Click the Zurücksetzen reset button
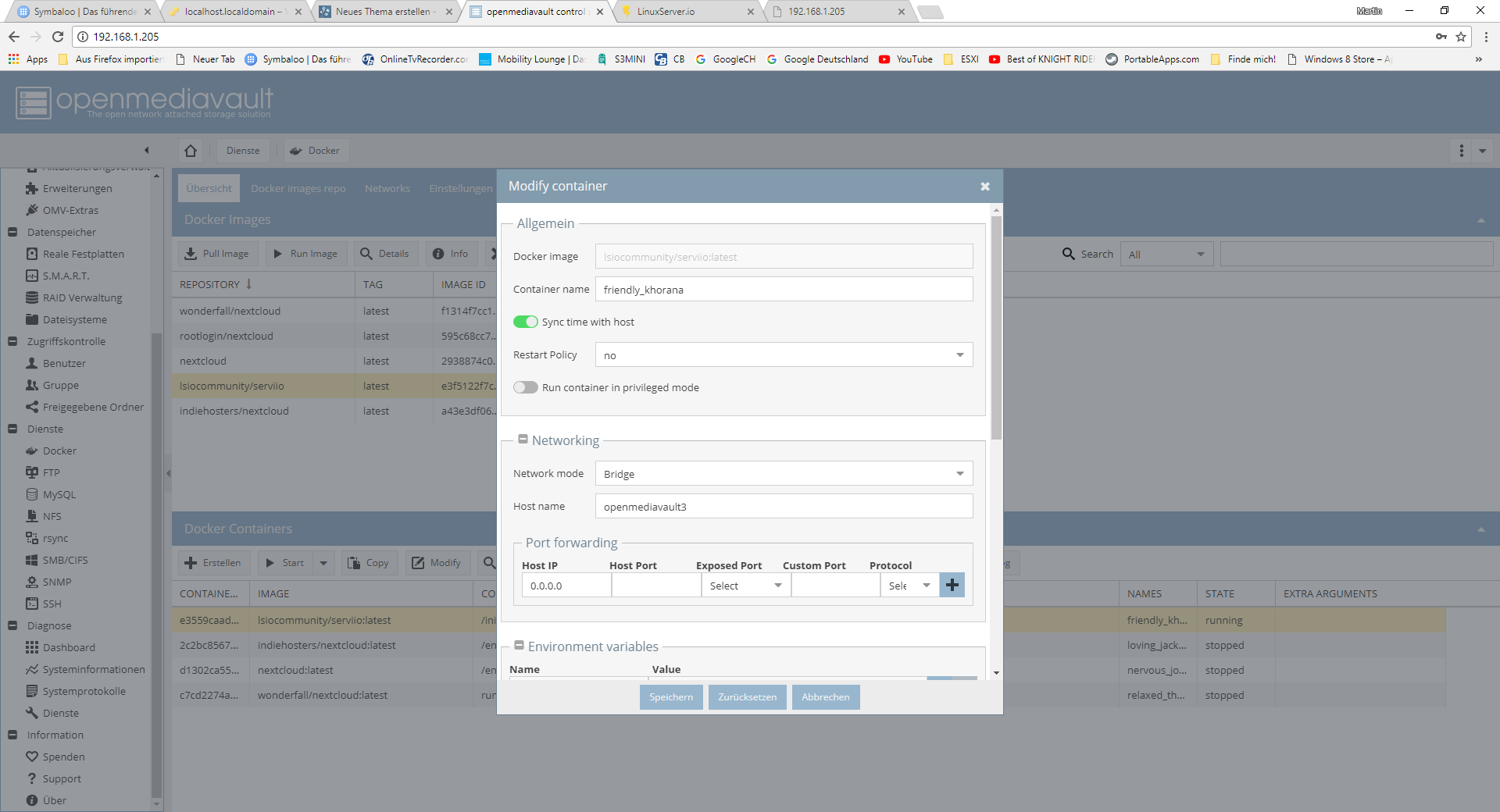 tap(747, 697)
